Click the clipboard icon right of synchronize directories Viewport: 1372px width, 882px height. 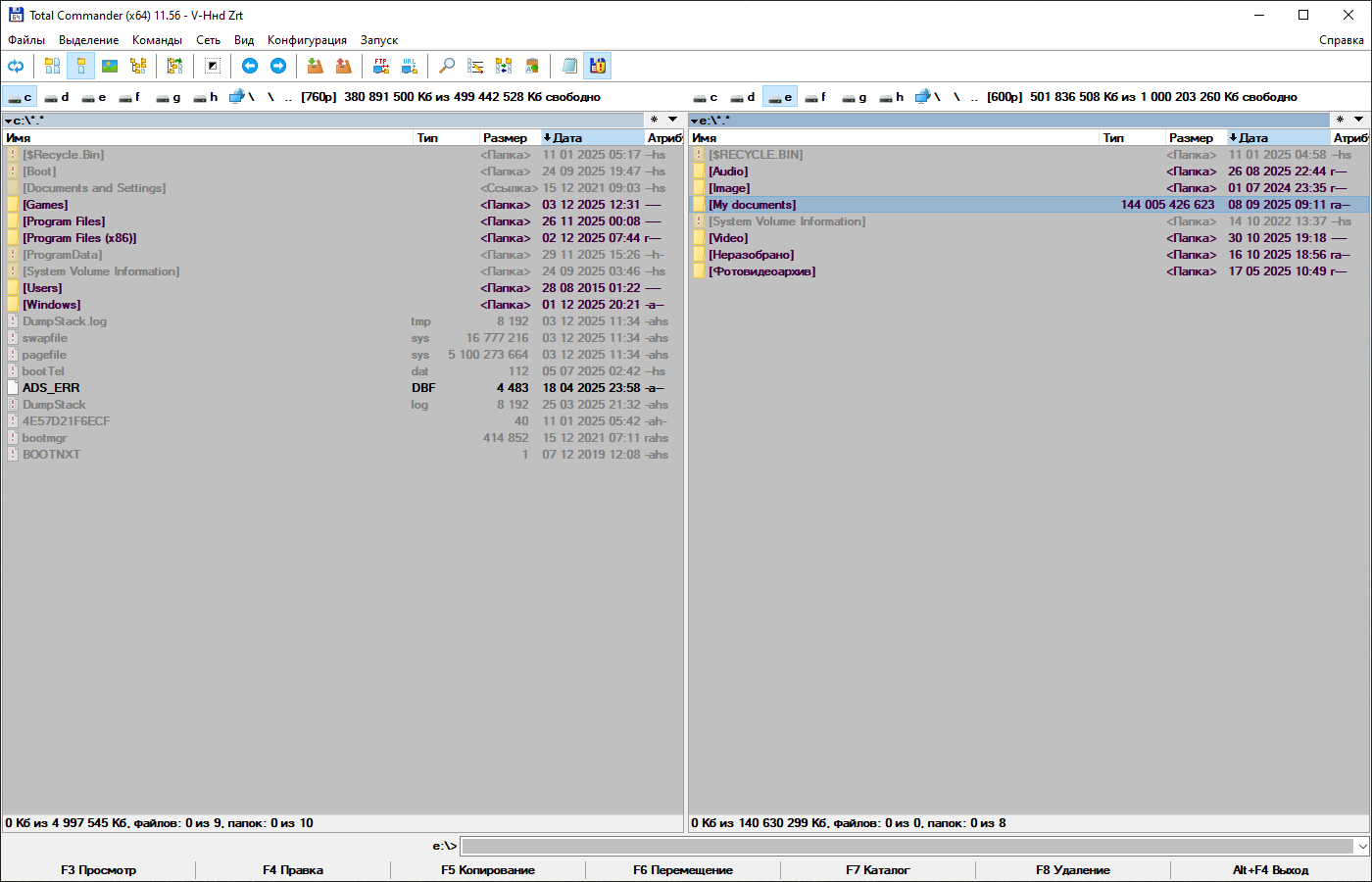(x=532, y=66)
